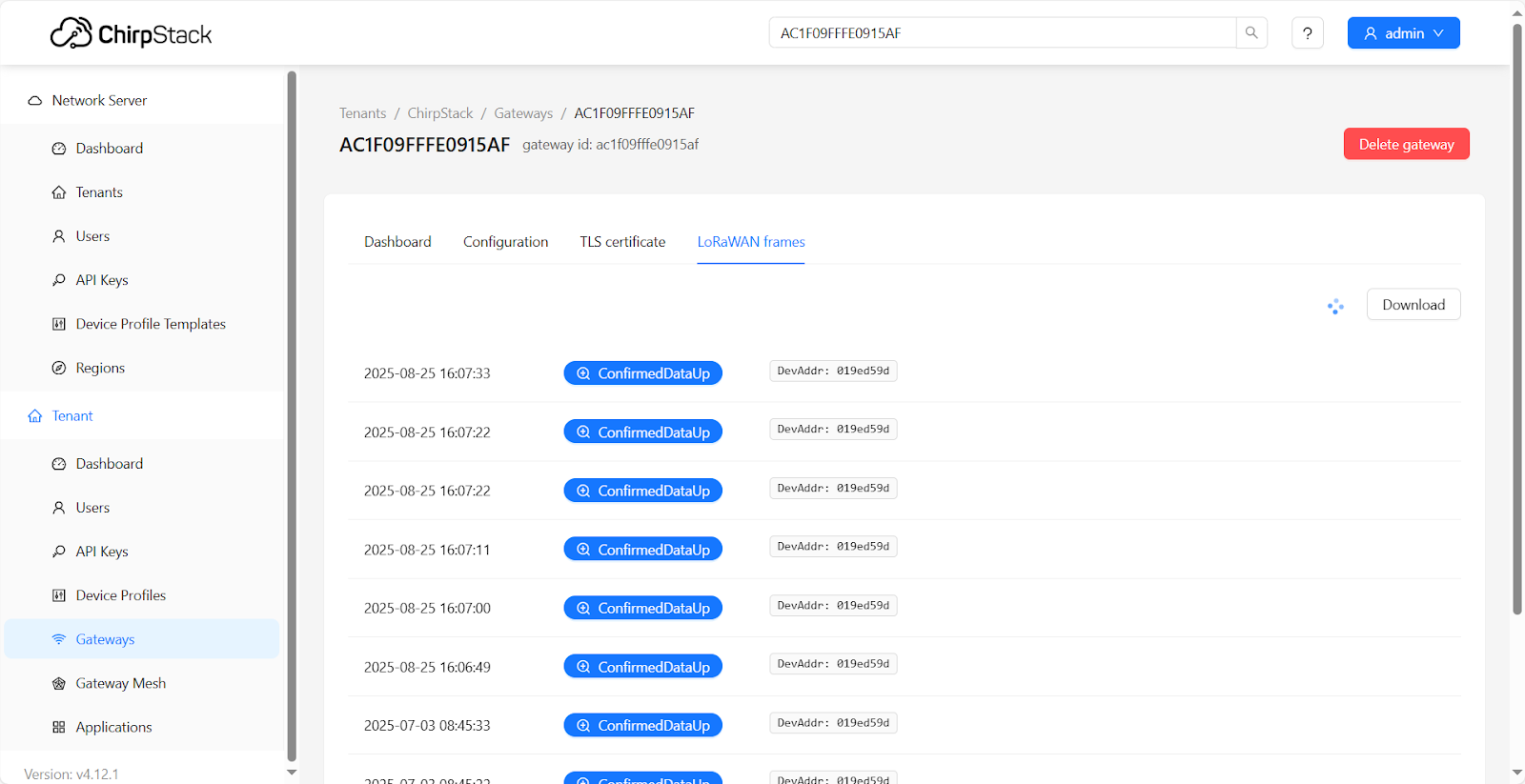This screenshot has width=1525, height=784.
Task: Expand the 16:06:49 ConfirmedDataUp frame
Action: (x=642, y=667)
